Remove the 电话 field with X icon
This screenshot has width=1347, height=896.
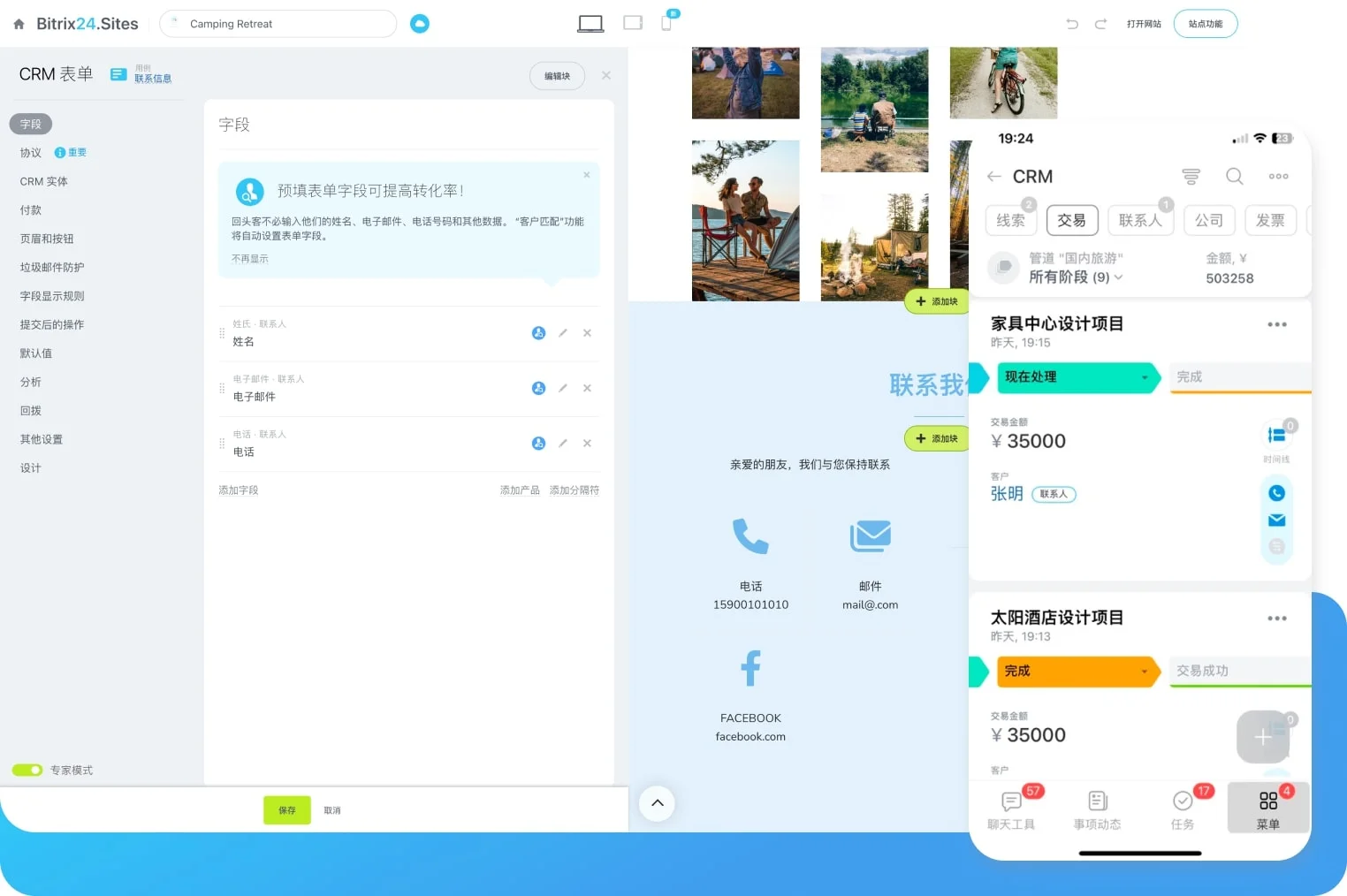pos(587,444)
